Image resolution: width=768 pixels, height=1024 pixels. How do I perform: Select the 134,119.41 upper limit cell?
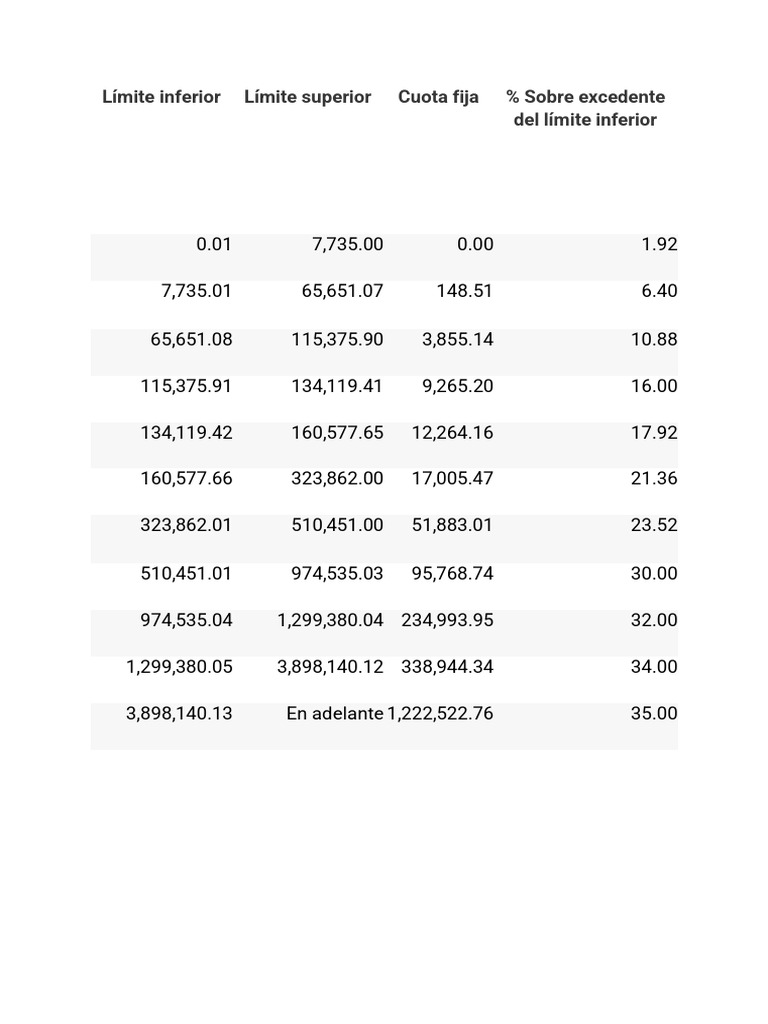(337, 386)
